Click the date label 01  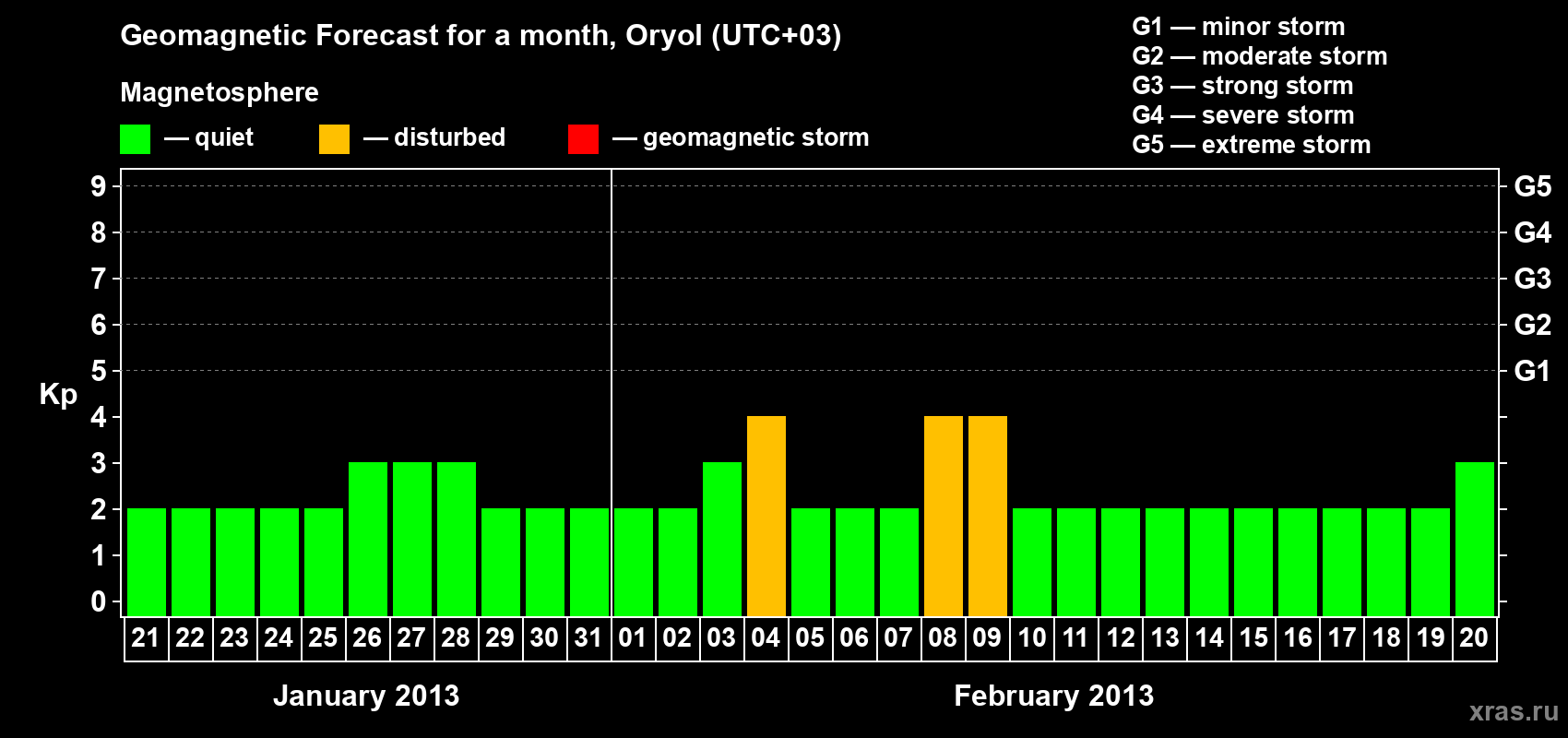(633, 637)
